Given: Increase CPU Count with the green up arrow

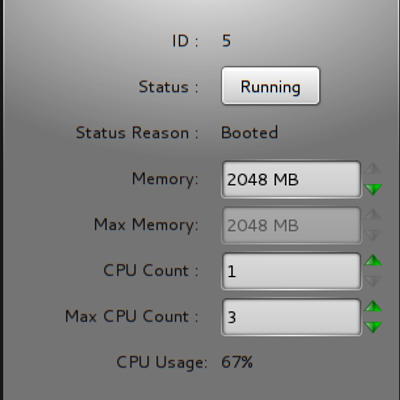Looking at the screenshot, I should point(373,260).
